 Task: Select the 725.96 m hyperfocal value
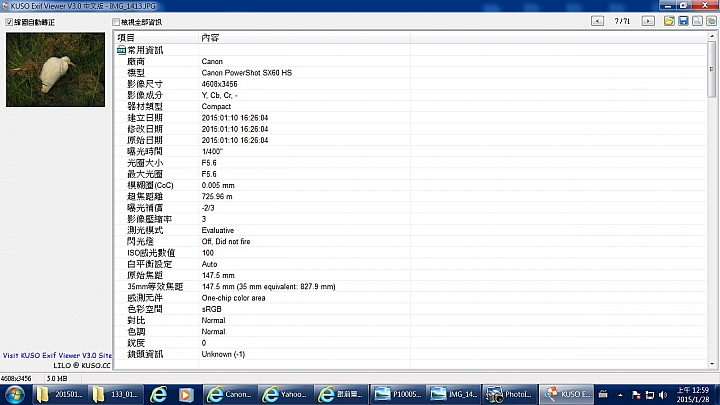point(217,197)
